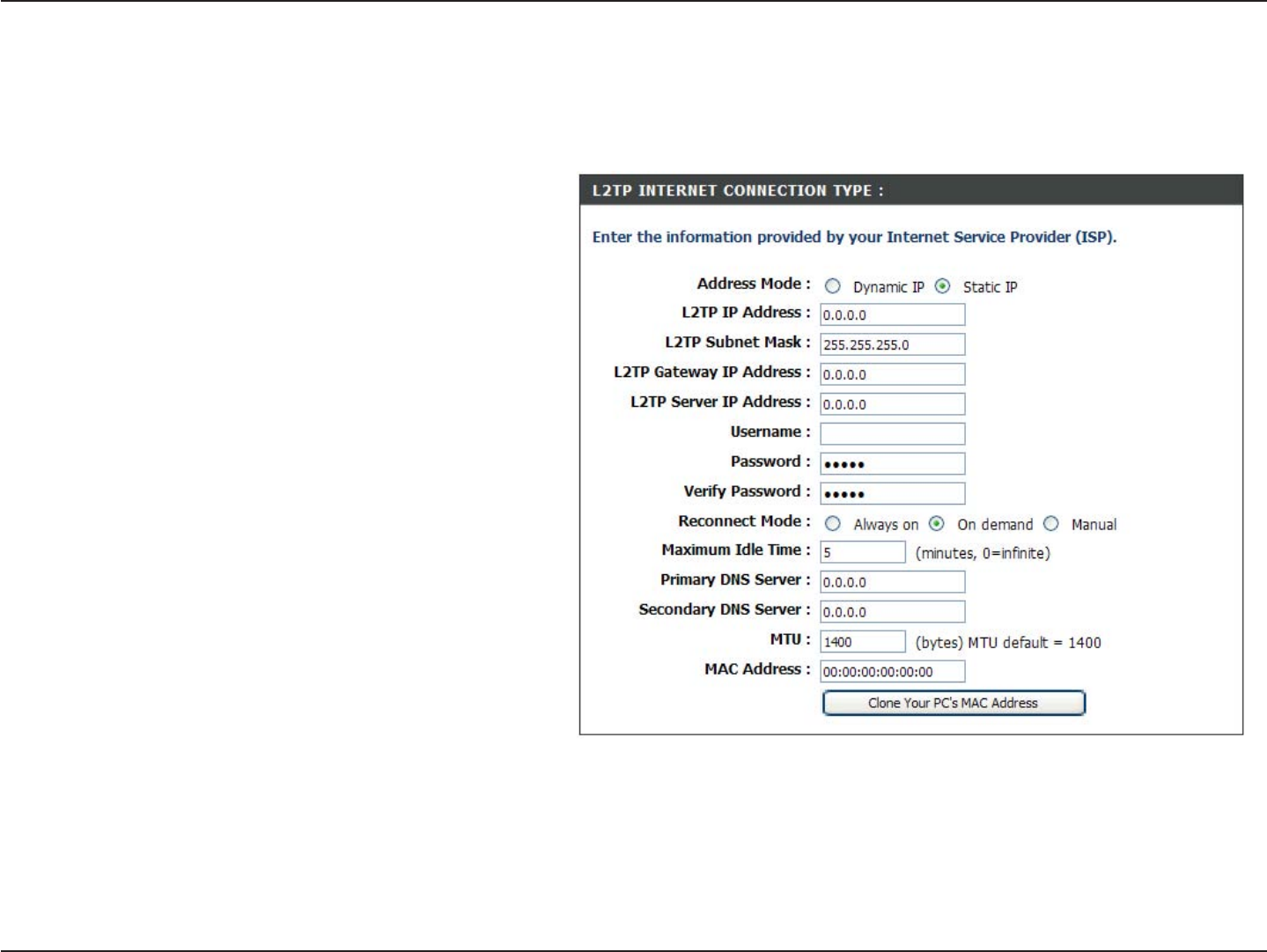
Task: Click the '(bytes) MTU default = 1400' hint
Action: pyautogui.click(x=1008, y=643)
